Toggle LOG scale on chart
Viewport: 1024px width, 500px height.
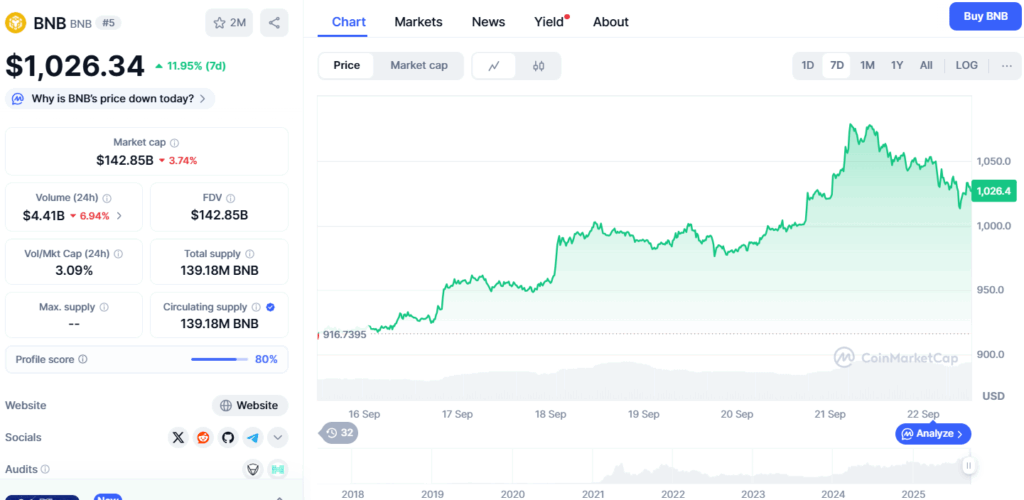pos(967,65)
